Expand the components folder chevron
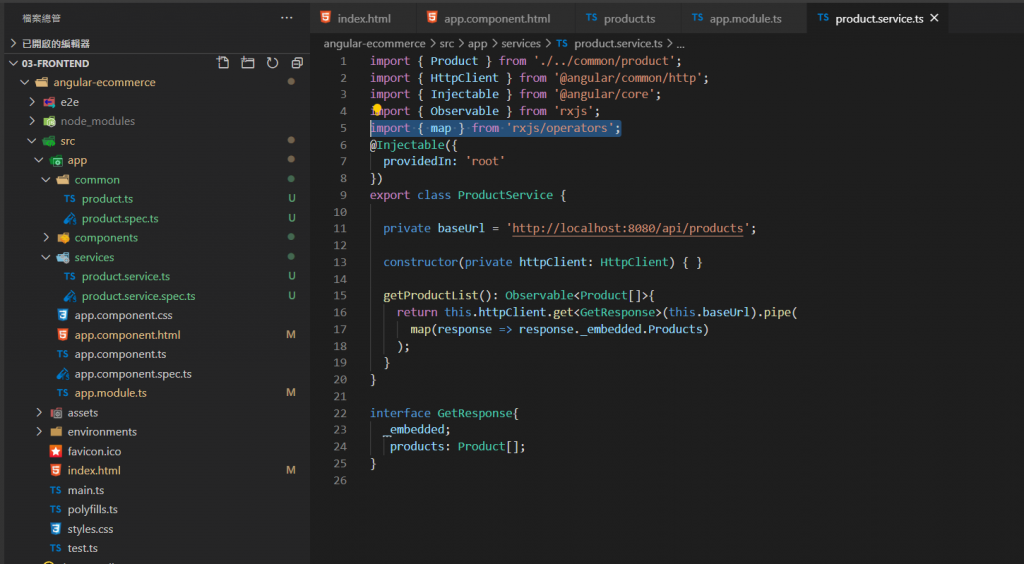 pos(46,238)
